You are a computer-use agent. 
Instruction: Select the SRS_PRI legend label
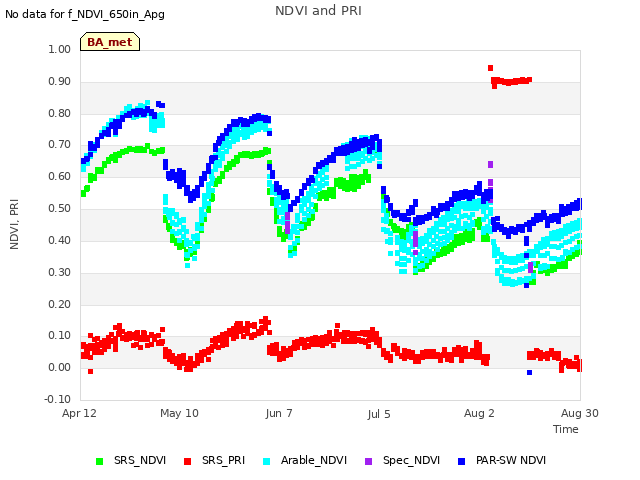pos(223,460)
